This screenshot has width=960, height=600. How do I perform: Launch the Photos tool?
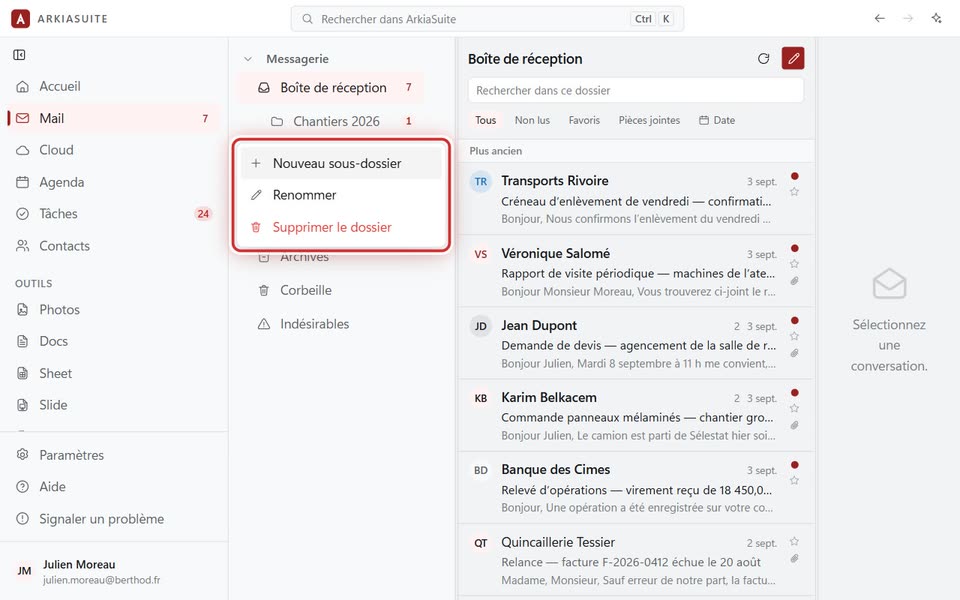tap(114, 309)
